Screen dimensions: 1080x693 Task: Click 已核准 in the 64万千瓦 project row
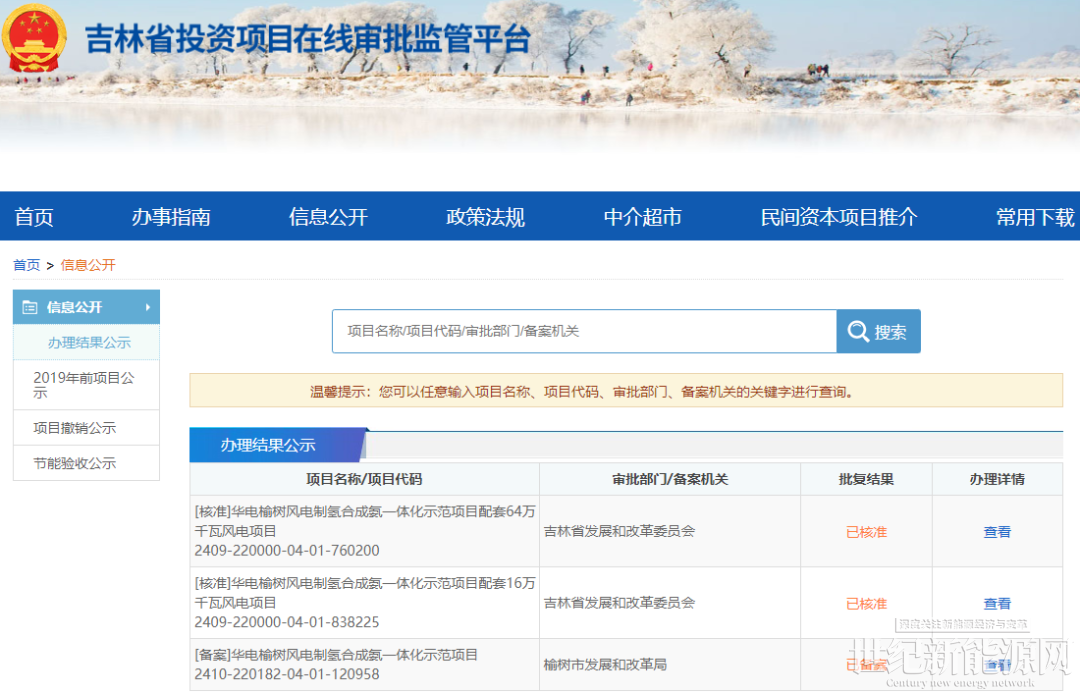point(866,532)
